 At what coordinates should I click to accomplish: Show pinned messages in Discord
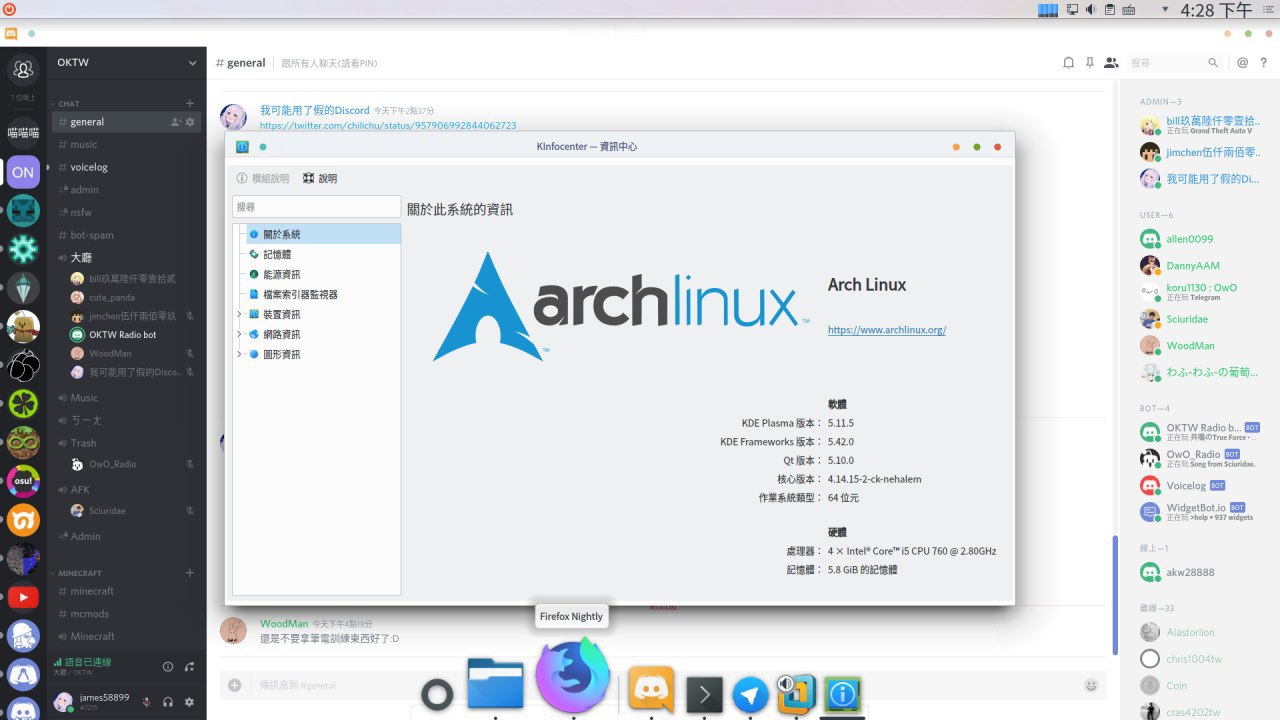point(1089,63)
